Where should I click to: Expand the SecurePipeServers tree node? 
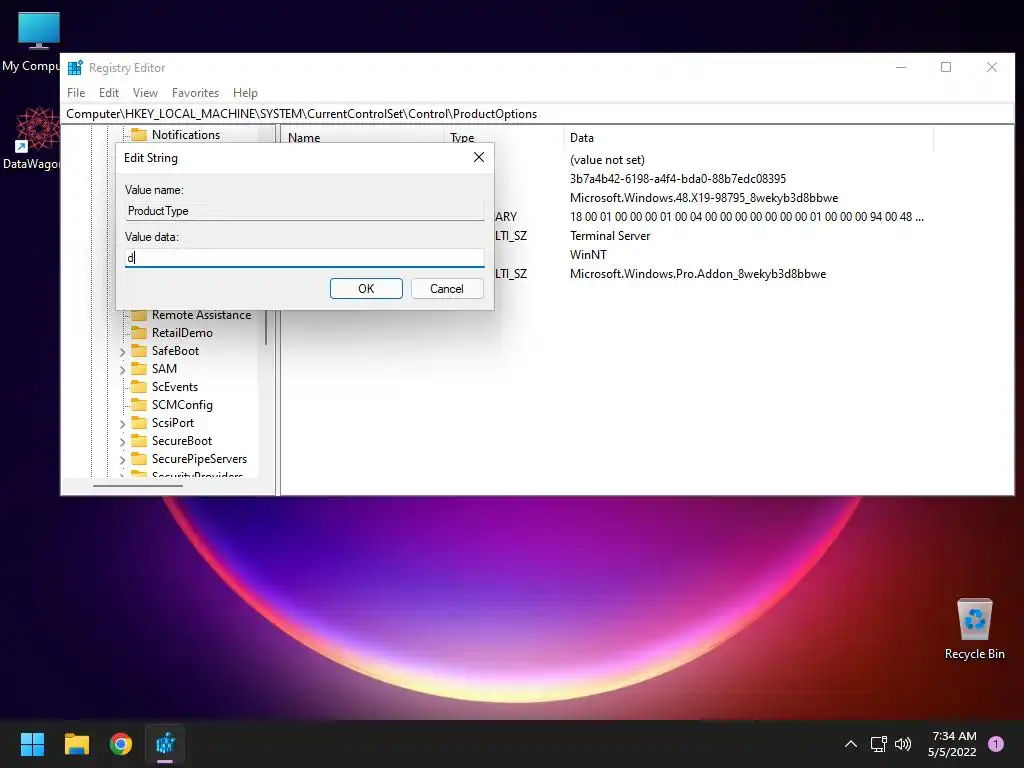[x=122, y=460]
